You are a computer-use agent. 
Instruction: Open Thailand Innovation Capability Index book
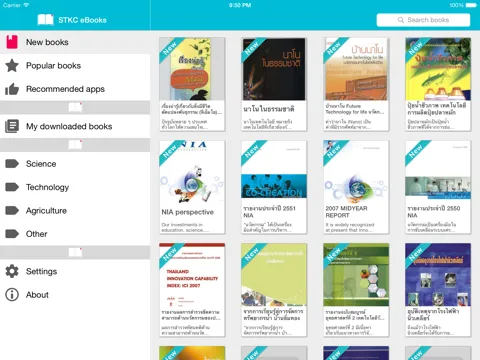pos(192,275)
